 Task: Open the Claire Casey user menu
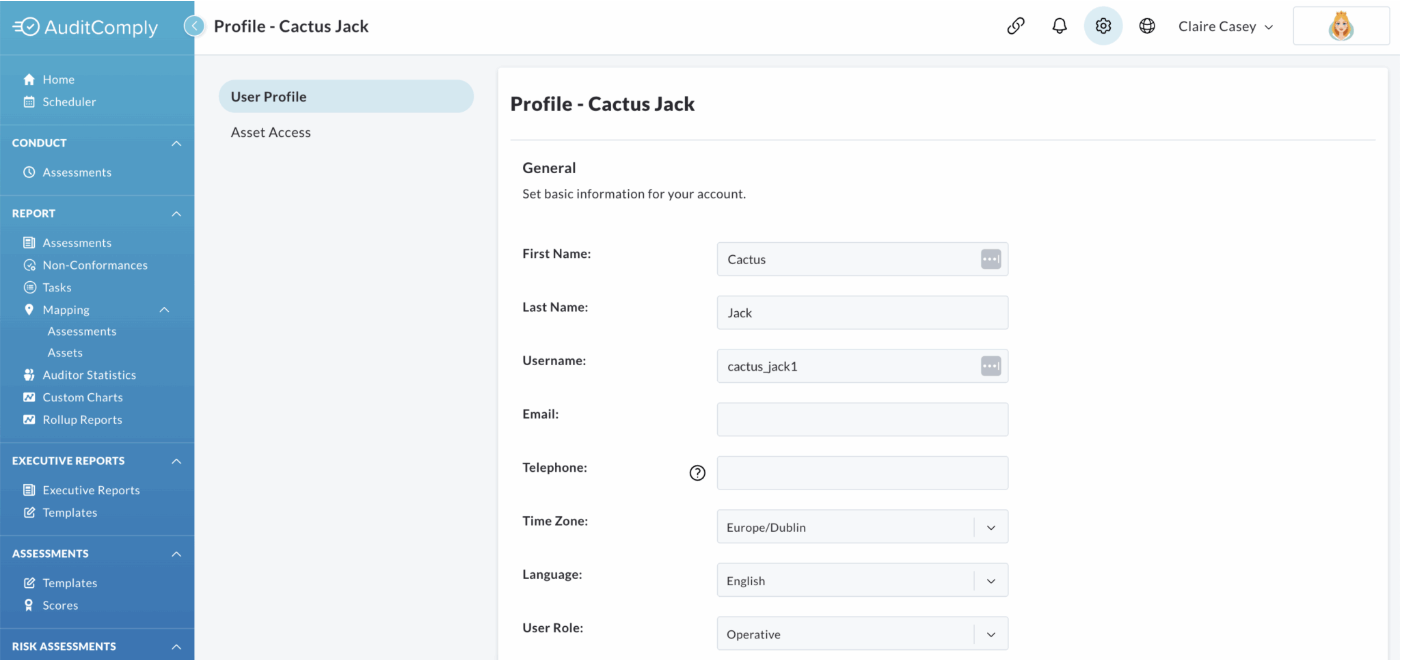click(x=1226, y=27)
